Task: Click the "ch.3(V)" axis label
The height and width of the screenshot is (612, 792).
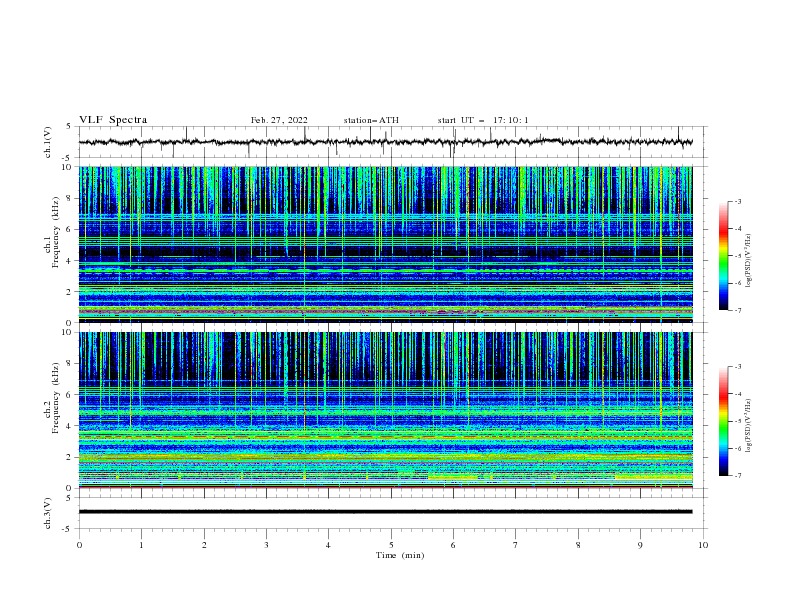Action: [x=48, y=513]
